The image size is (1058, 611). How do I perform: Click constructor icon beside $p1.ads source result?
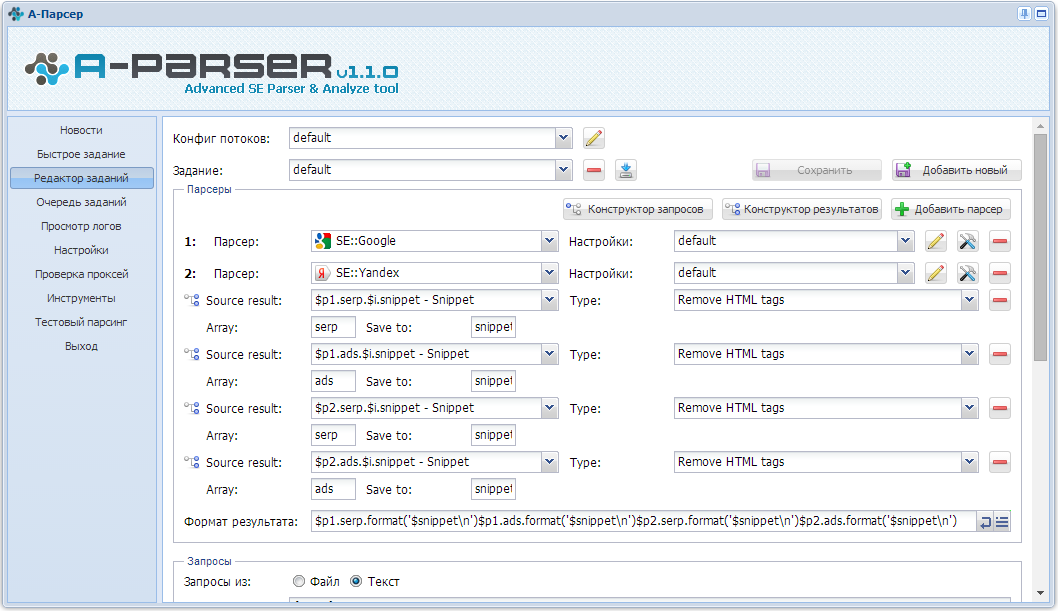click(x=192, y=354)
